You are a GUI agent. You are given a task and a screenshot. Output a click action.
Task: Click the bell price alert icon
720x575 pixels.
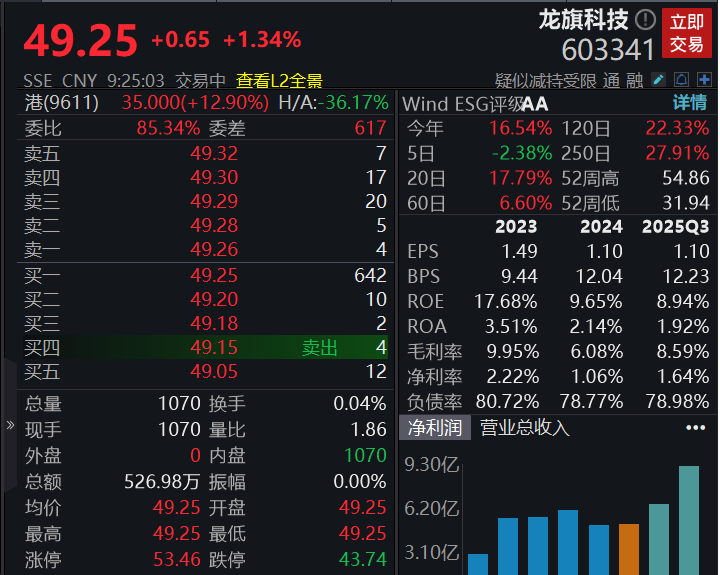click(x=680, y=80)
